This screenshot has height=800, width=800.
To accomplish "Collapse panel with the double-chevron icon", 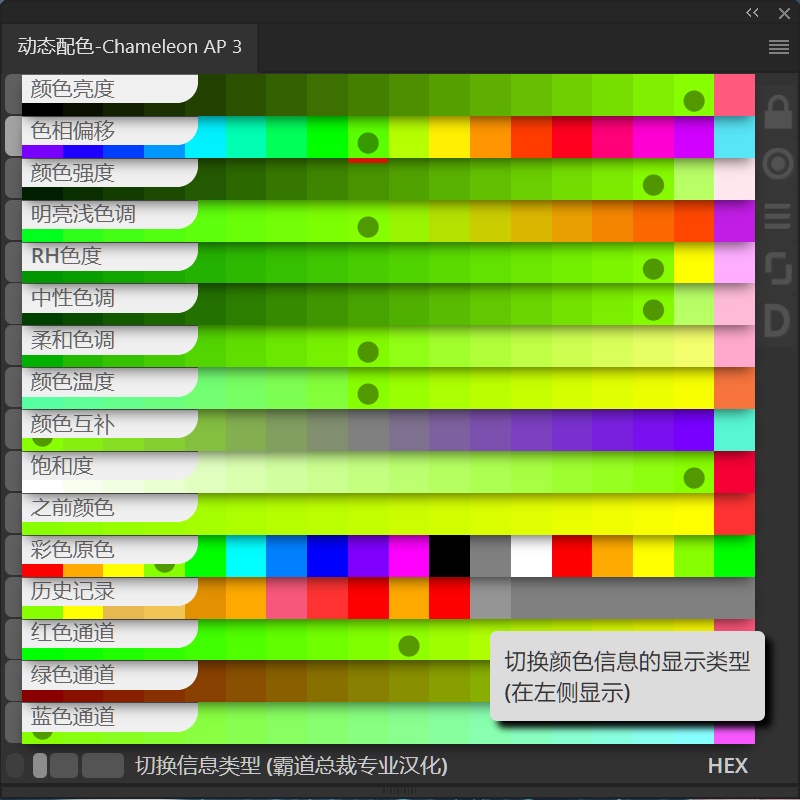I will coord(752,13).
